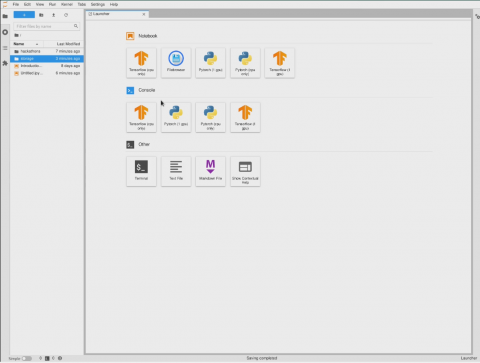Open the Edit menu

pos(27,4)
